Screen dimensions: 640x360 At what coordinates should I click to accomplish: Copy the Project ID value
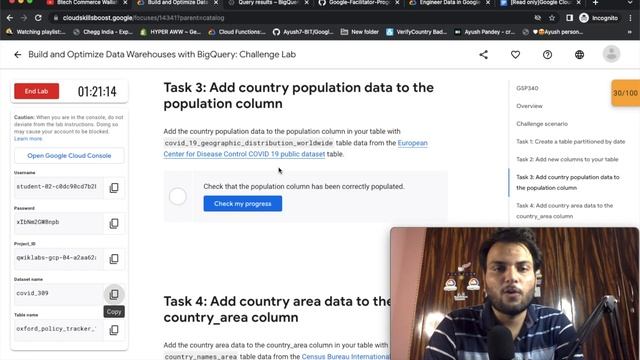(114, 258)
